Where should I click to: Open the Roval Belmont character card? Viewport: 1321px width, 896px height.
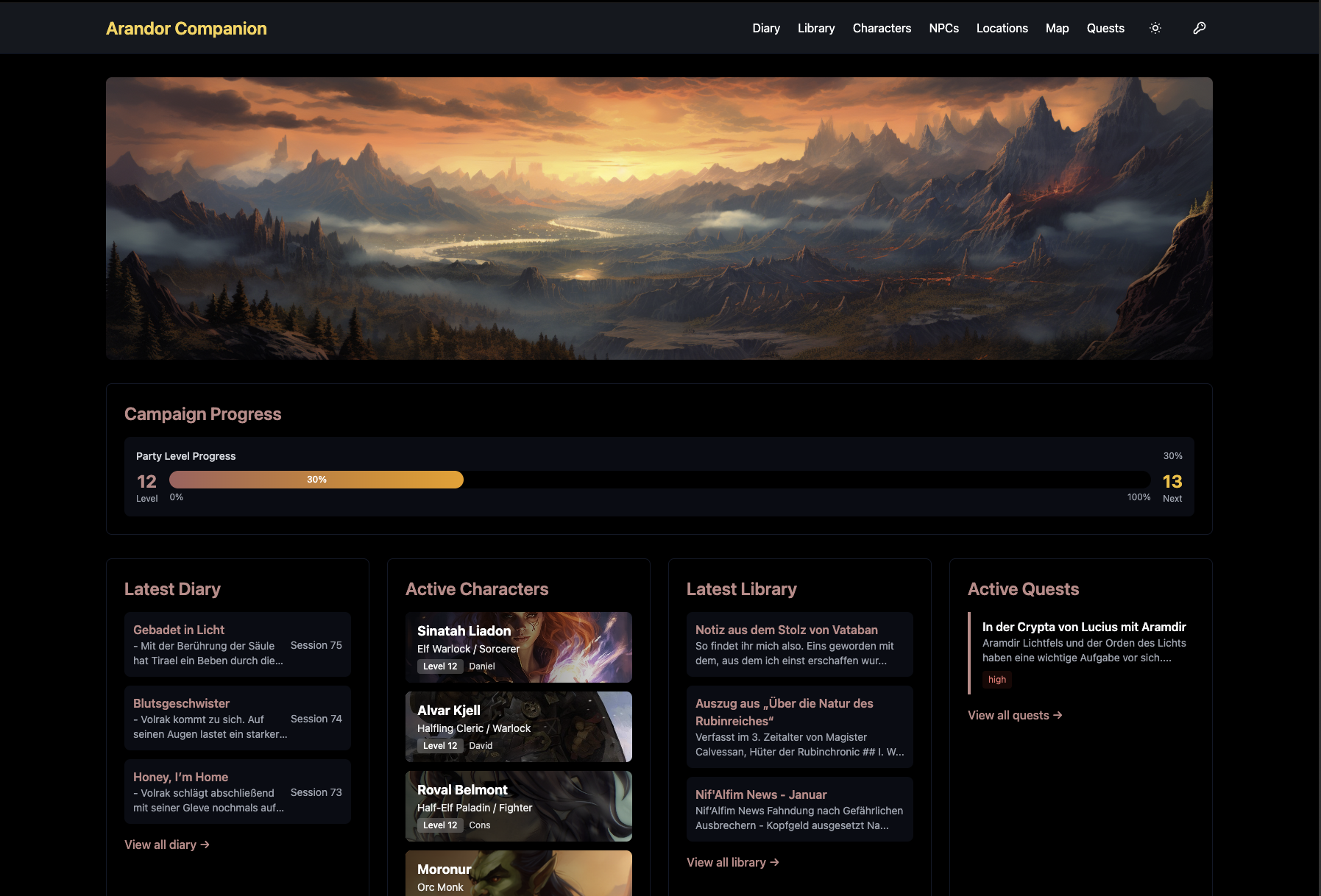(518, 806)
